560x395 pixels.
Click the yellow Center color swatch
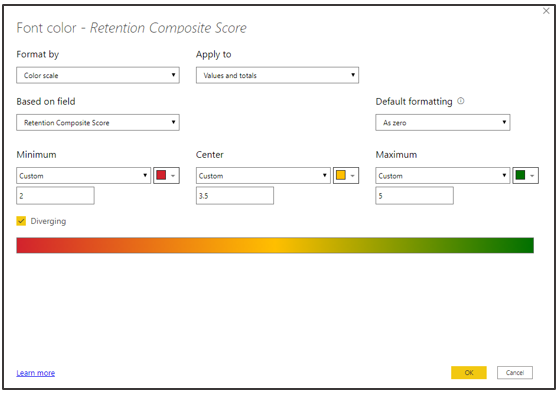tap(346, 176)
